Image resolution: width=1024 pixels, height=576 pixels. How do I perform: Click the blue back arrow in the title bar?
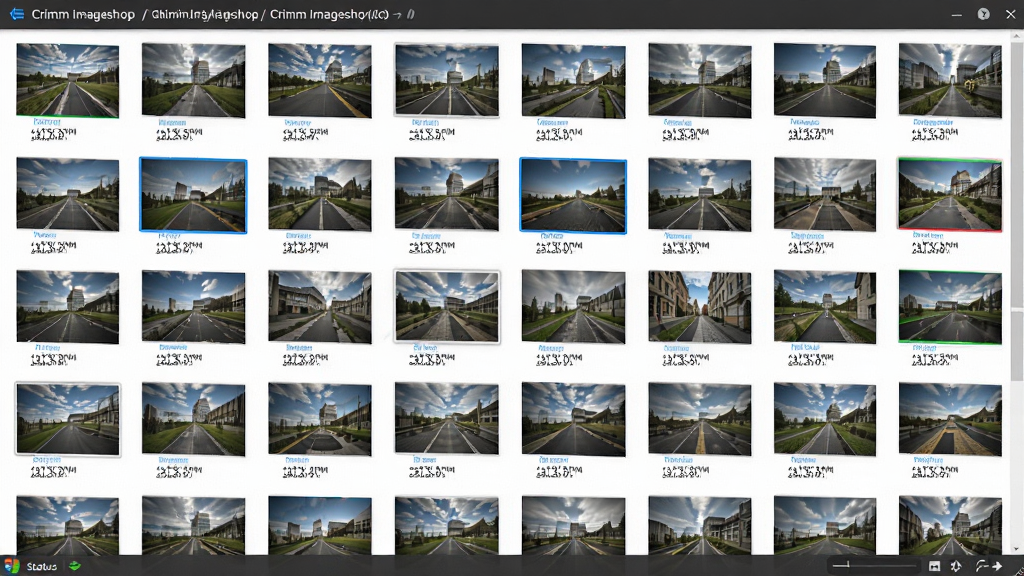[16, 14]
